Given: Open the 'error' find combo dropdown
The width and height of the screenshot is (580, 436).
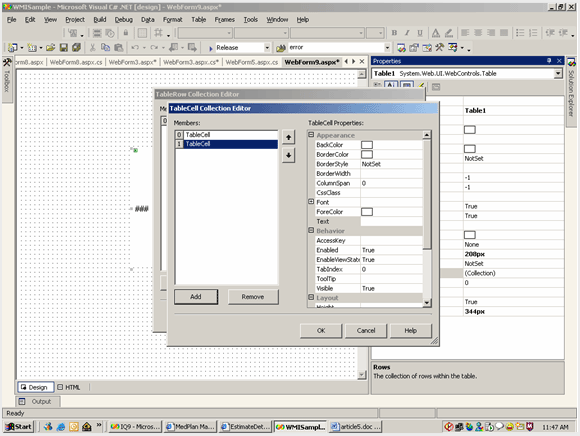Looking at the screenshot, I should point(387,48).
